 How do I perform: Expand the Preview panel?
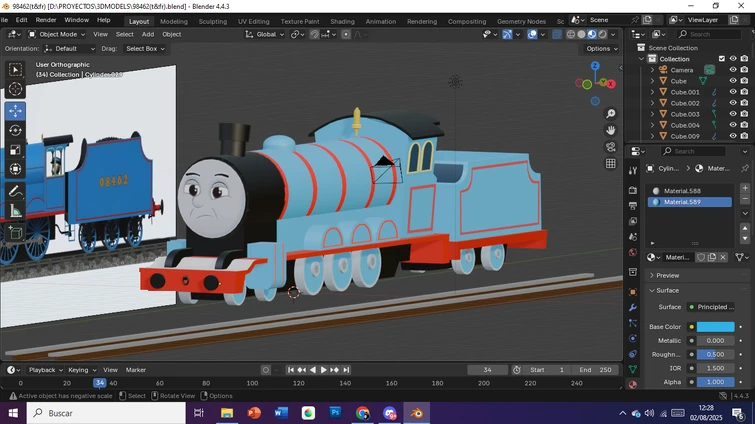coord(667,275)
